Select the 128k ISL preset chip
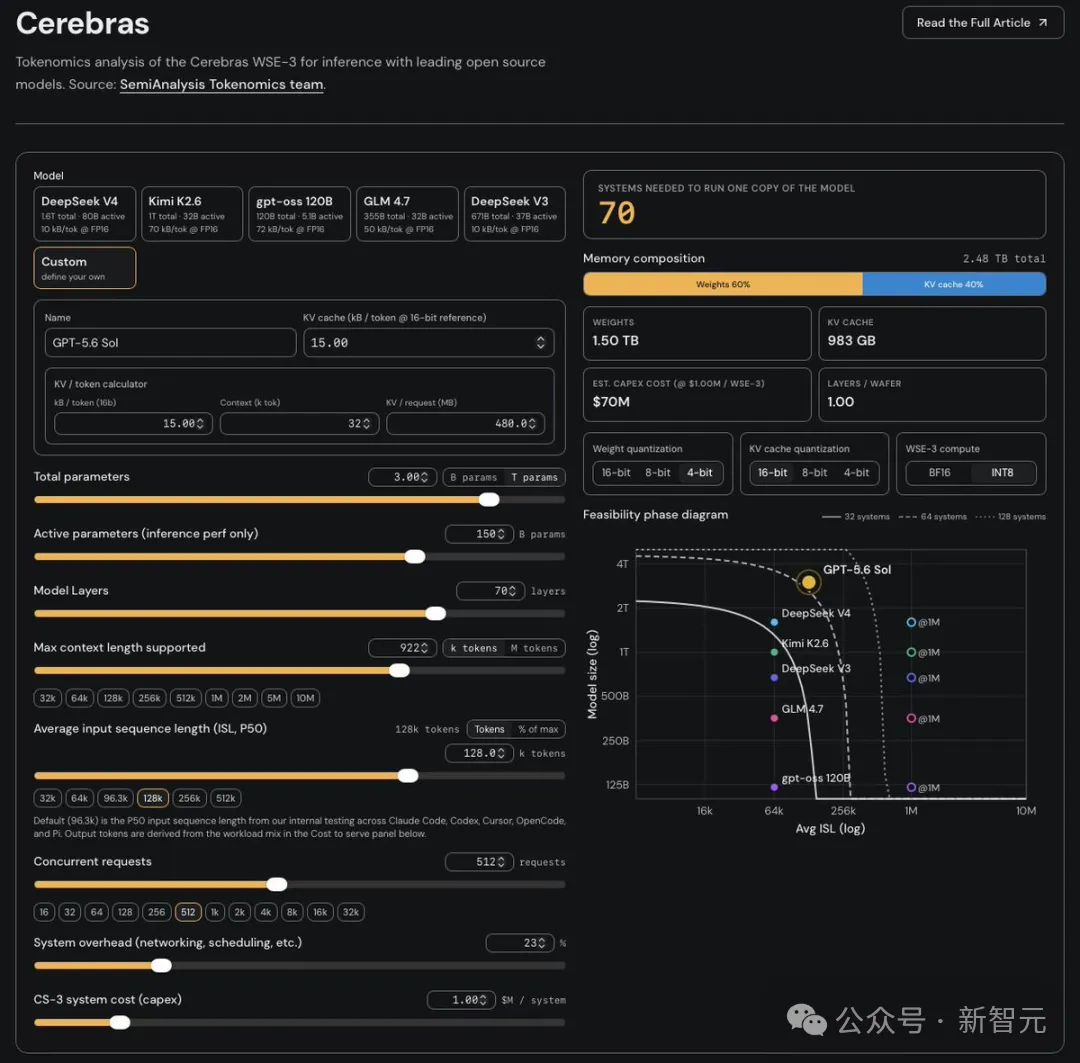The width and height of the screenshot is (1080, 1063). click(153, 798)
